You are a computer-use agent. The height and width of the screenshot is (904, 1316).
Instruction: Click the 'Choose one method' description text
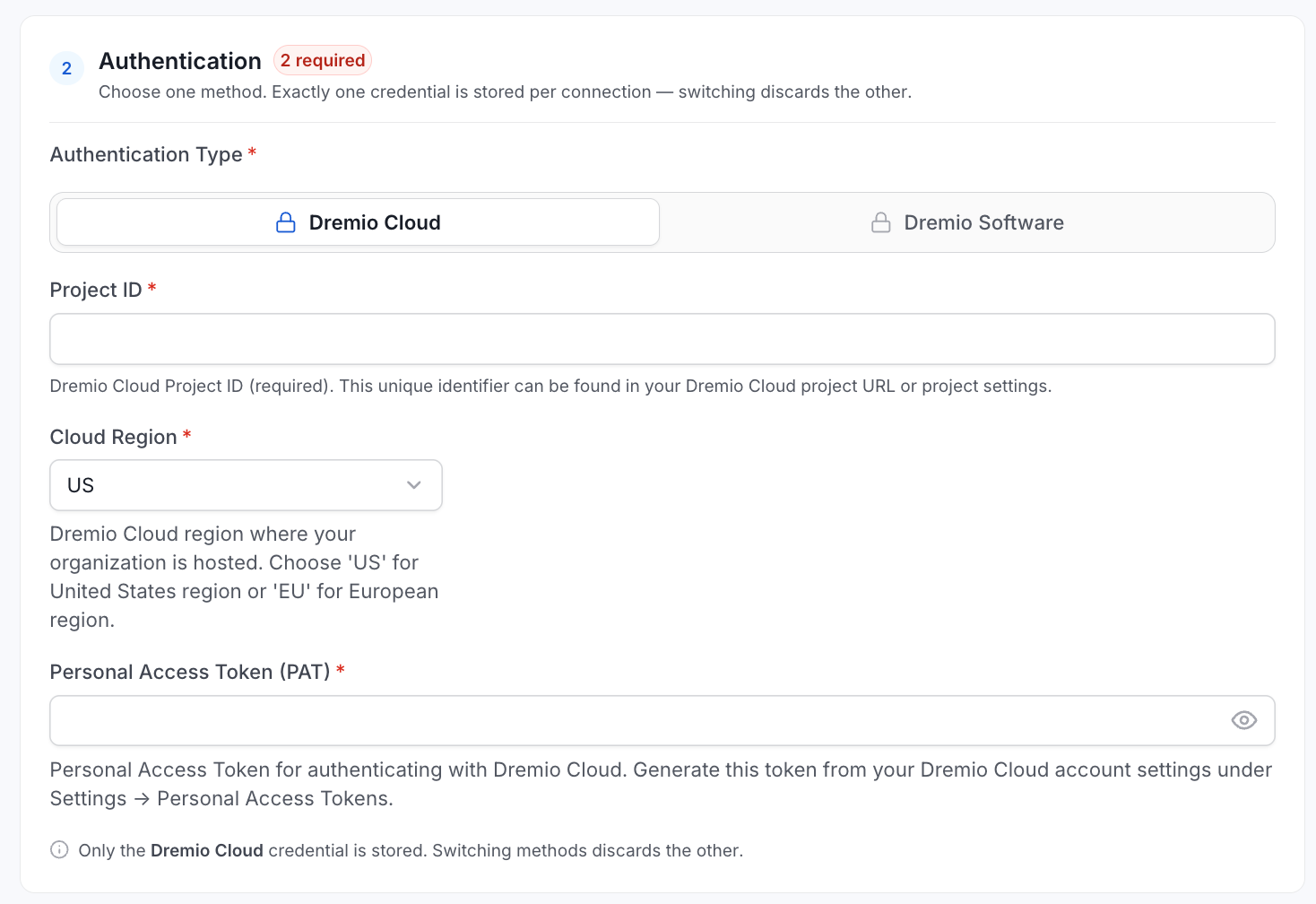point(505,91)
